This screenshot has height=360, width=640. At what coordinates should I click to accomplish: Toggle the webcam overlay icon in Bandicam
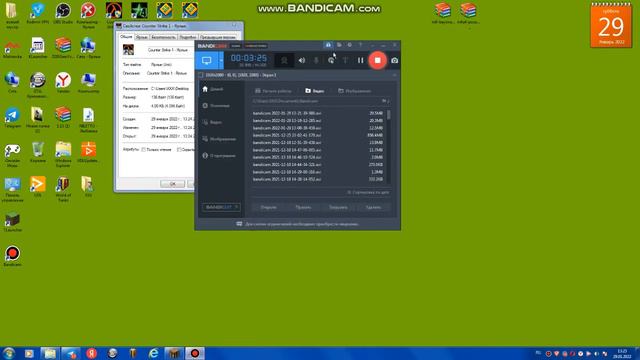(284, 60)
